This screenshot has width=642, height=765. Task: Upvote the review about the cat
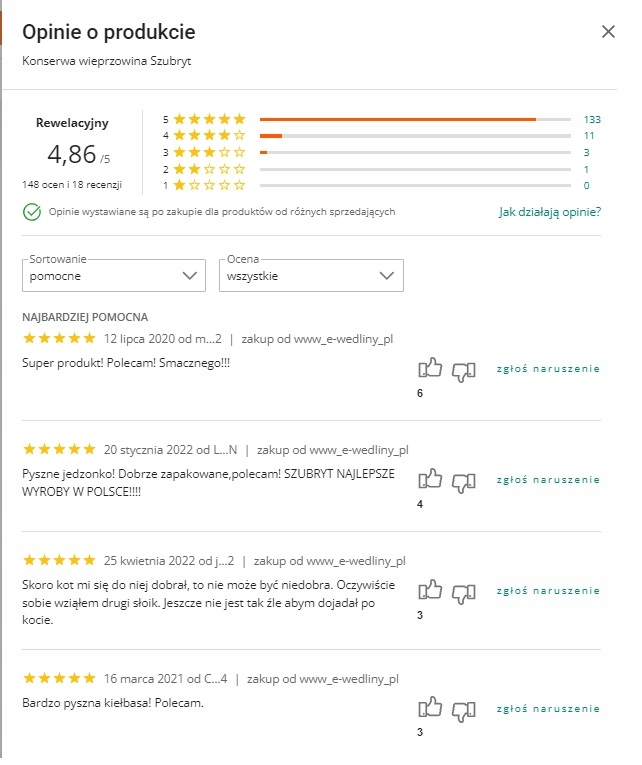tap(429, 590)
